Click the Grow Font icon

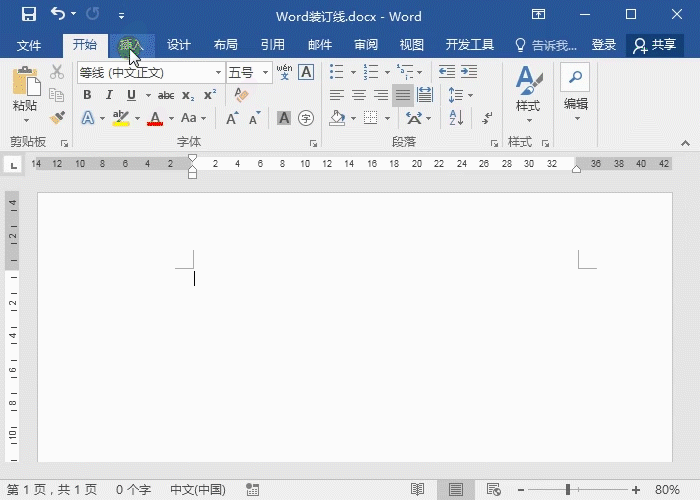pos(232,118)
